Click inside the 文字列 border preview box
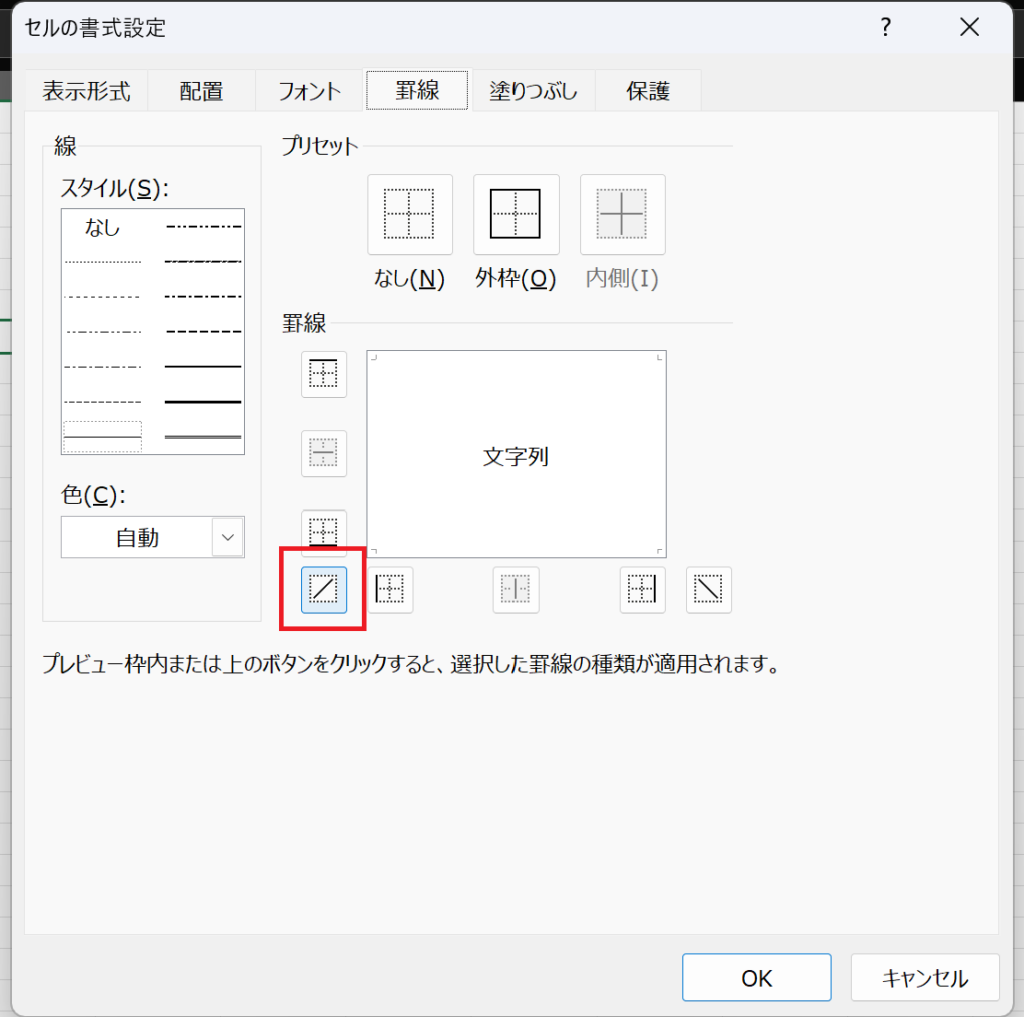1024x1017 pixels. tap(516, 454)
